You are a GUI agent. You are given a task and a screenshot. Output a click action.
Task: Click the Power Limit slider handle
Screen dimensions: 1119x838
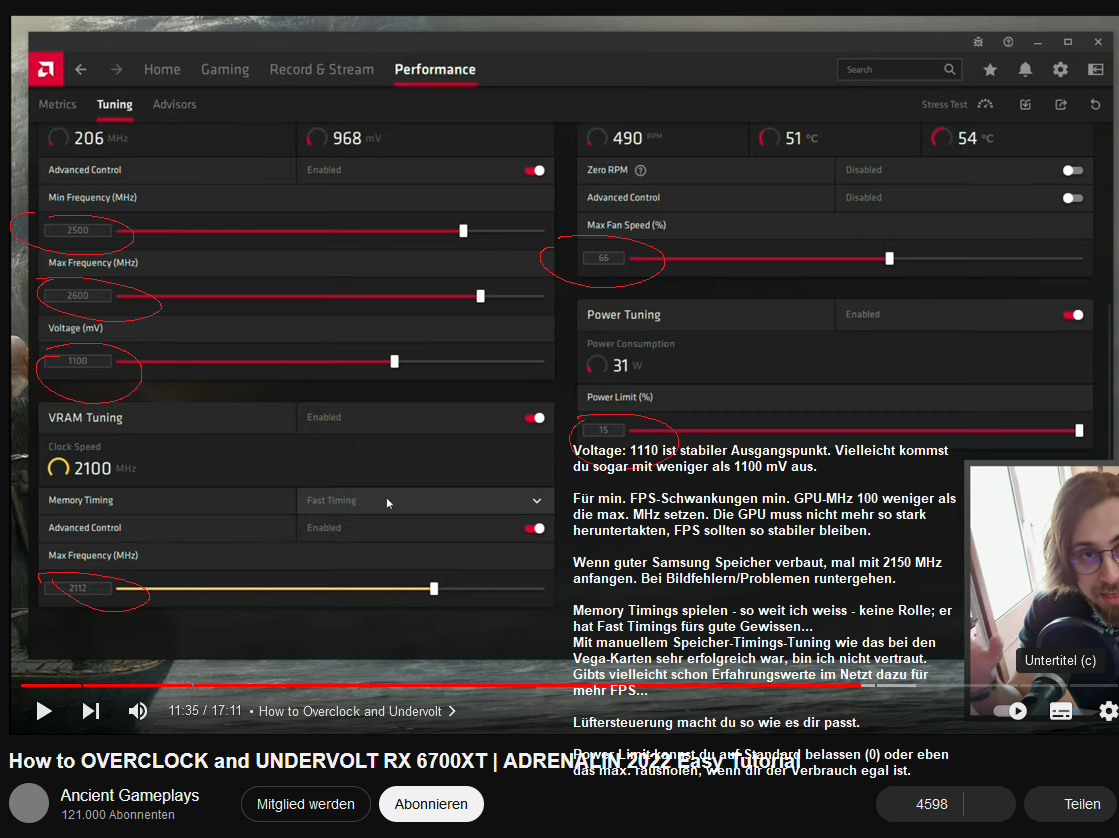pos(1079,430)
